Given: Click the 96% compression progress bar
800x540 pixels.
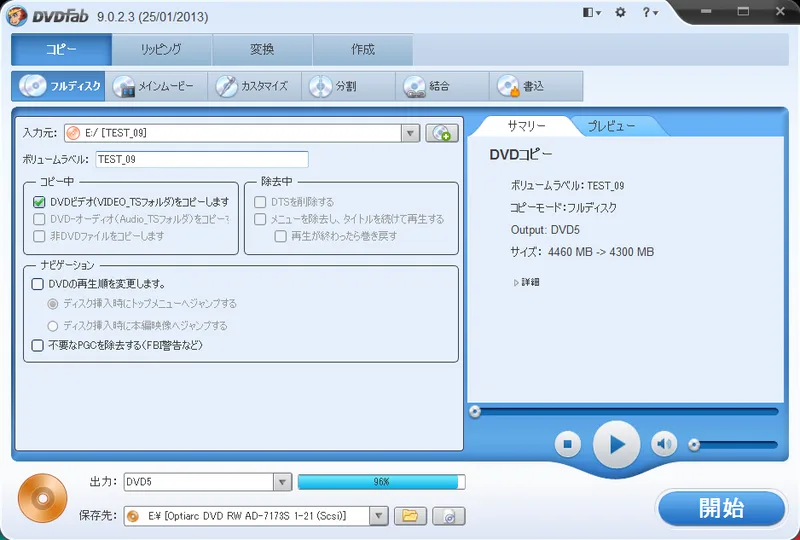Looking at the screenshot, I should (381, 482).
